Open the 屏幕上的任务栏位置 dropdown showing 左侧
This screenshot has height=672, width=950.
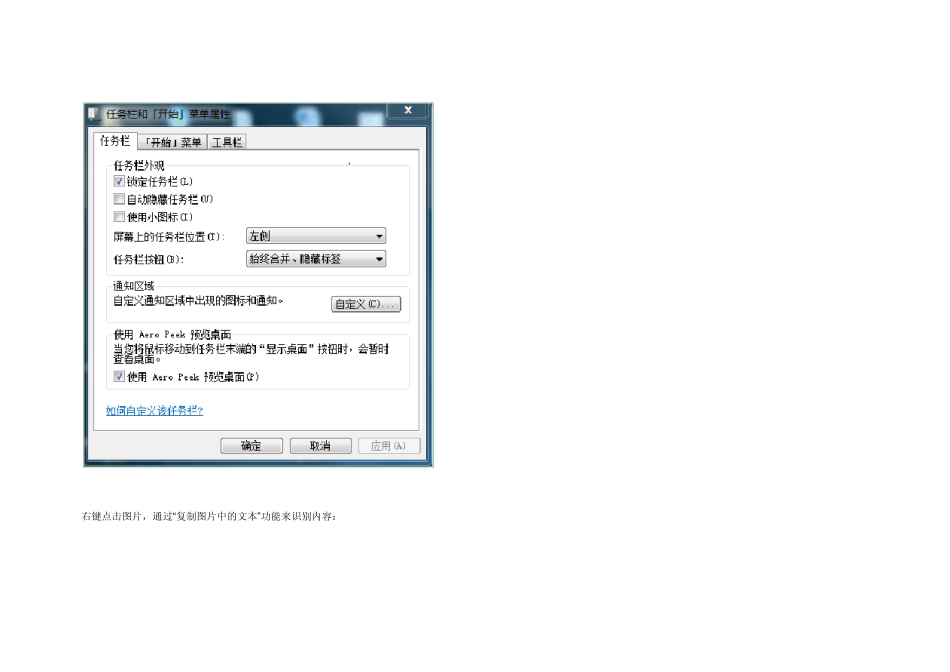[x=316, y=236]
